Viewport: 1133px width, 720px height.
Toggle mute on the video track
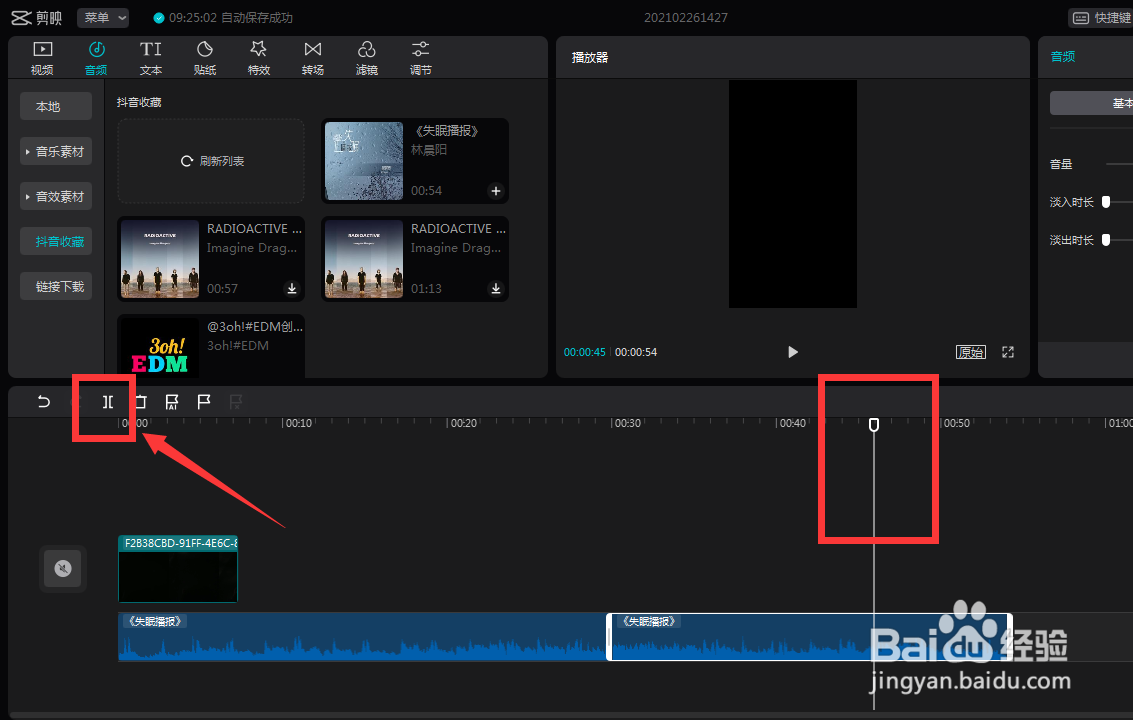63,568
